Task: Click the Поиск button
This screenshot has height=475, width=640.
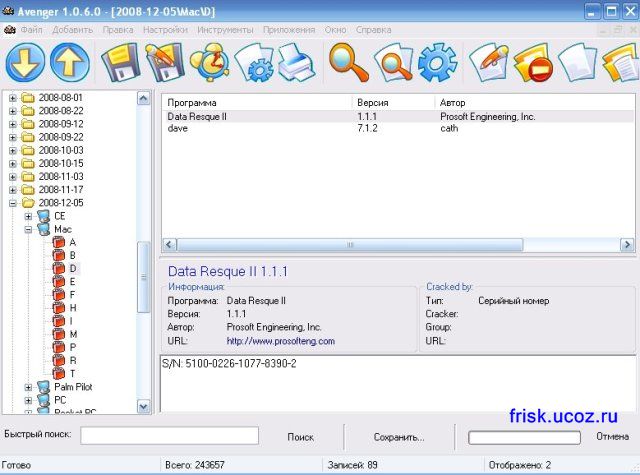Action: click(301, 437)
